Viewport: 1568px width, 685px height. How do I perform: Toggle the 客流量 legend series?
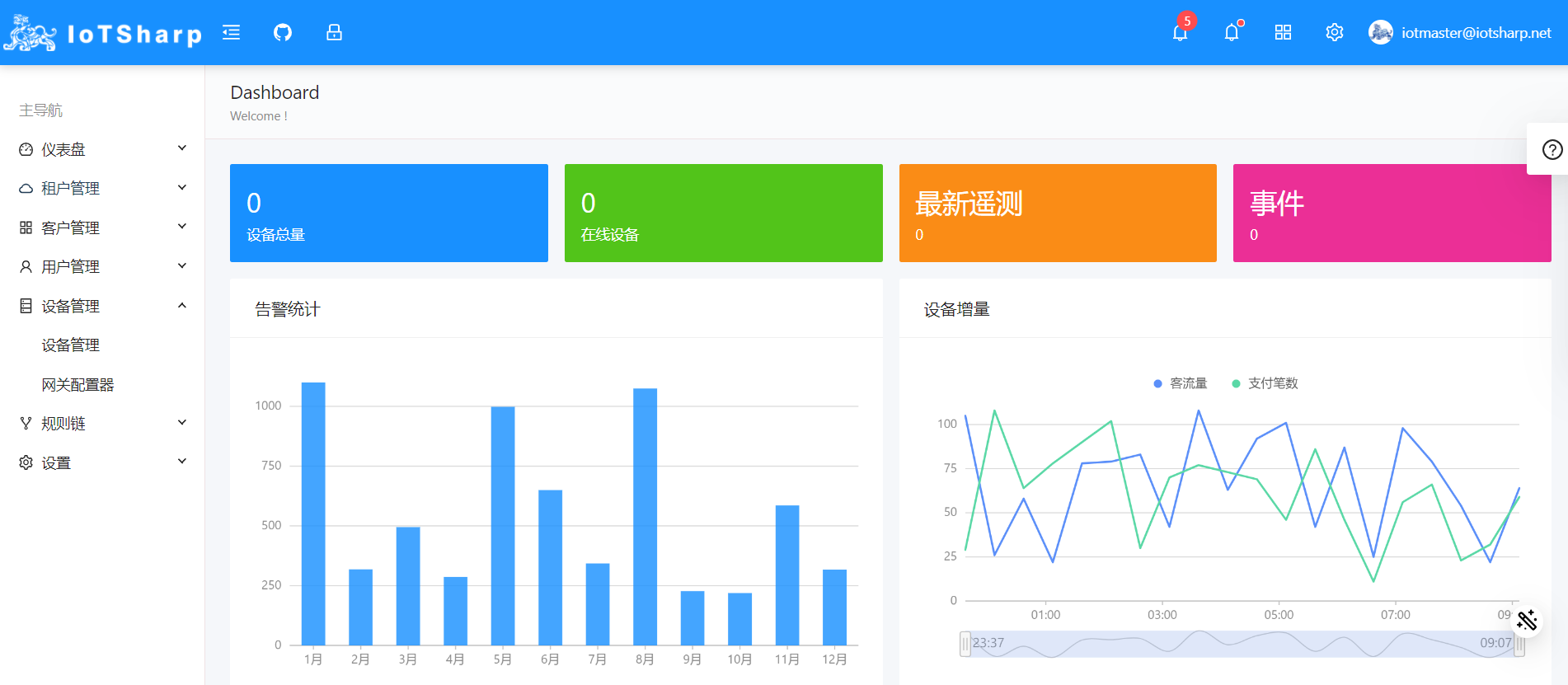[1180, 383]
